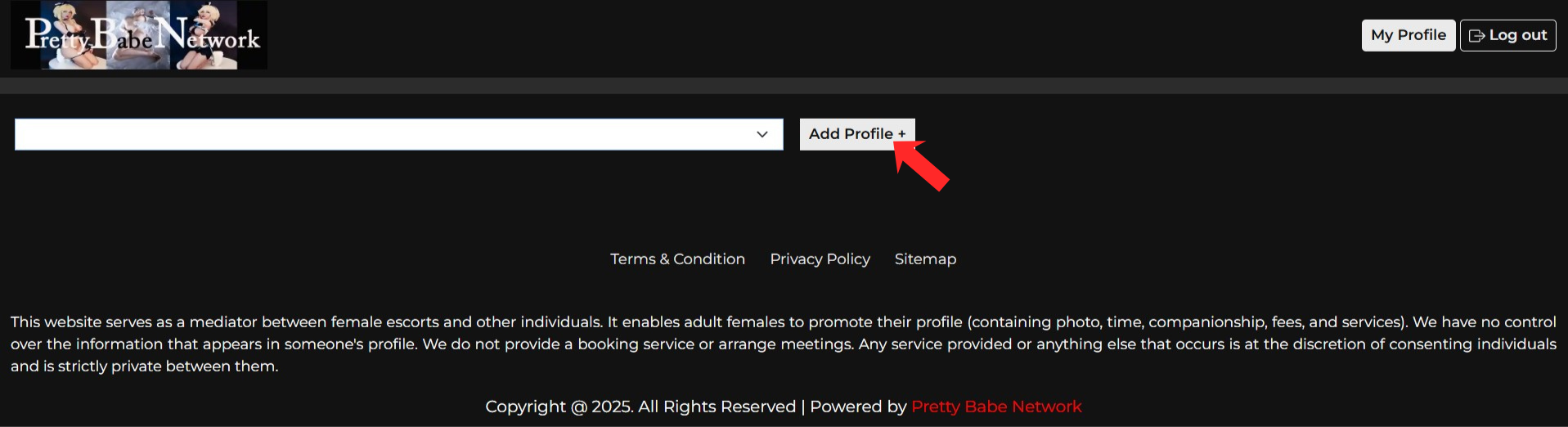Click the Copyright @ 2025 footer text

coord(640,407)
